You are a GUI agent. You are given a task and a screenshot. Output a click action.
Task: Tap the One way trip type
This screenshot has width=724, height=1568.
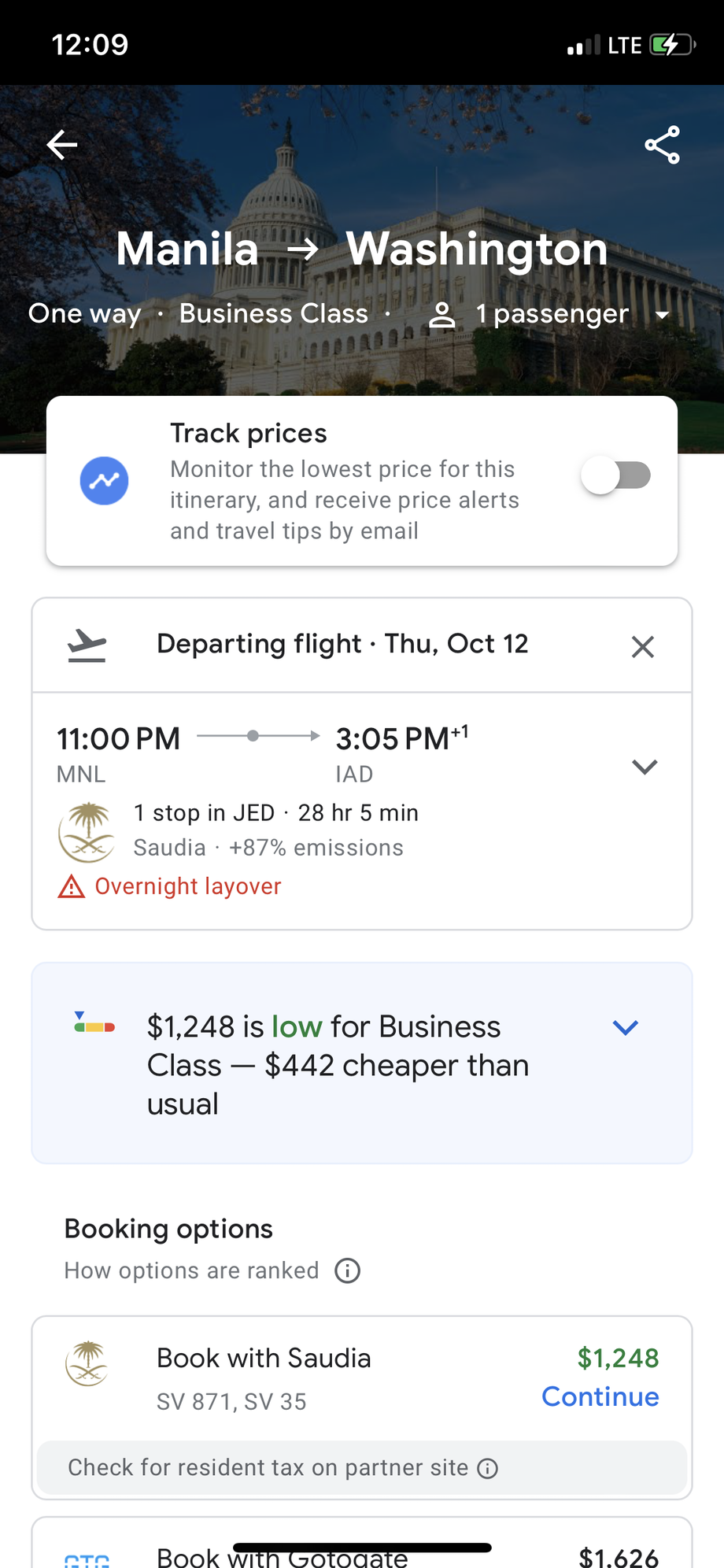click(x=85, y=313)
